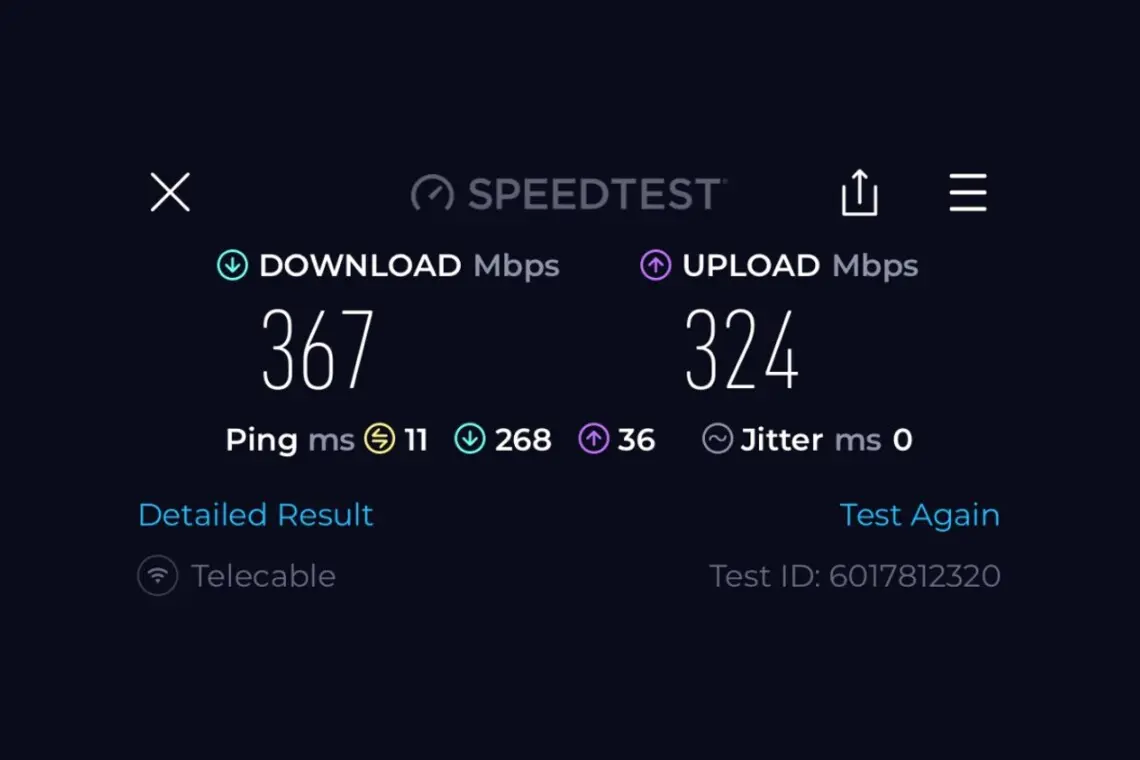Click the Speedtest gauge logo
The height and width of the screenshot is (760, 1140).
[433, 193]
